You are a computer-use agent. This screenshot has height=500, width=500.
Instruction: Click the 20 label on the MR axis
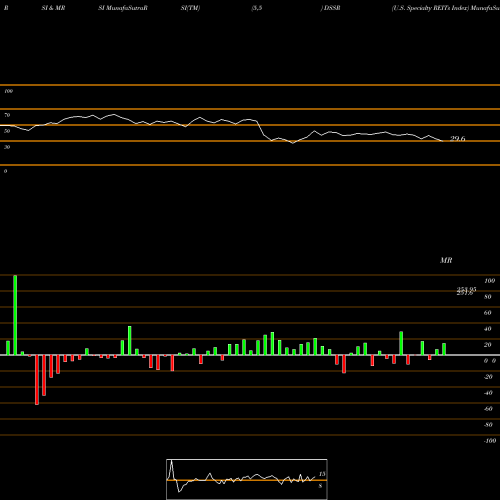point(488,345)
